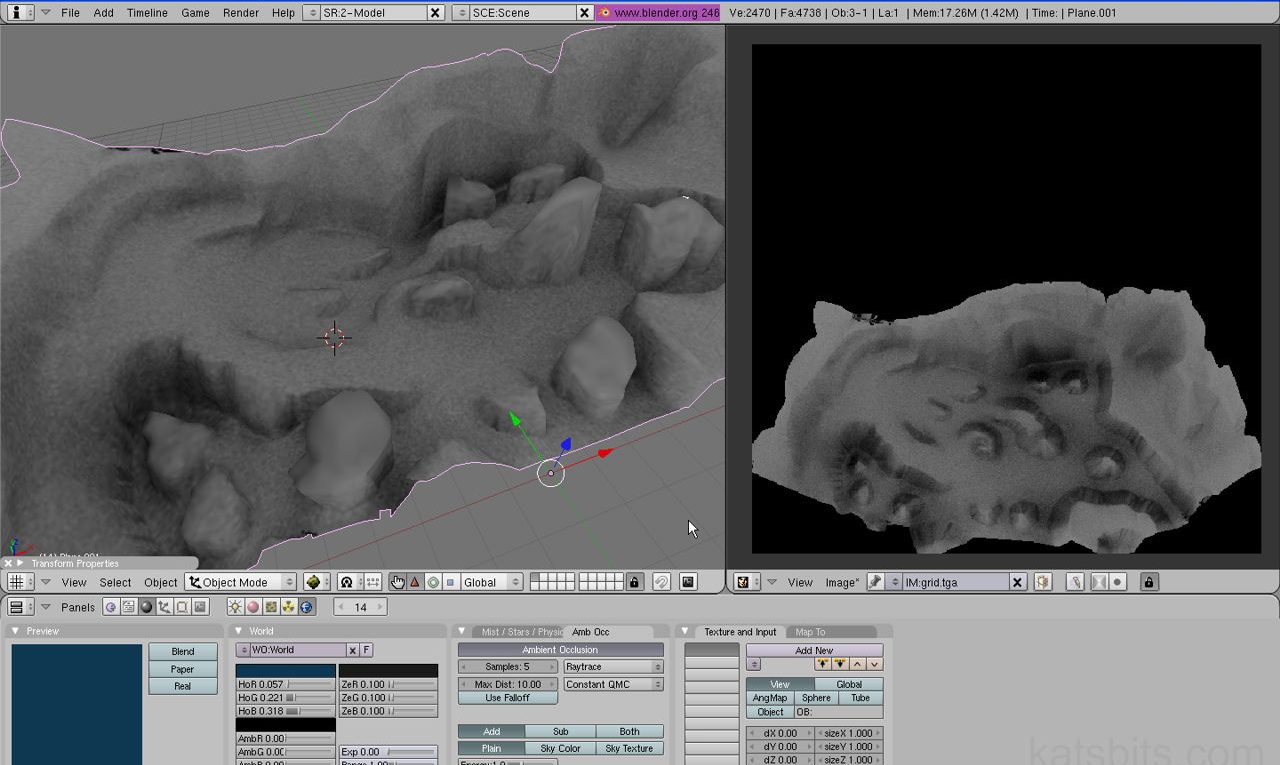1280x765 pixels.
Task: Select the Shading context sphere icon
Action: [148, 607]
